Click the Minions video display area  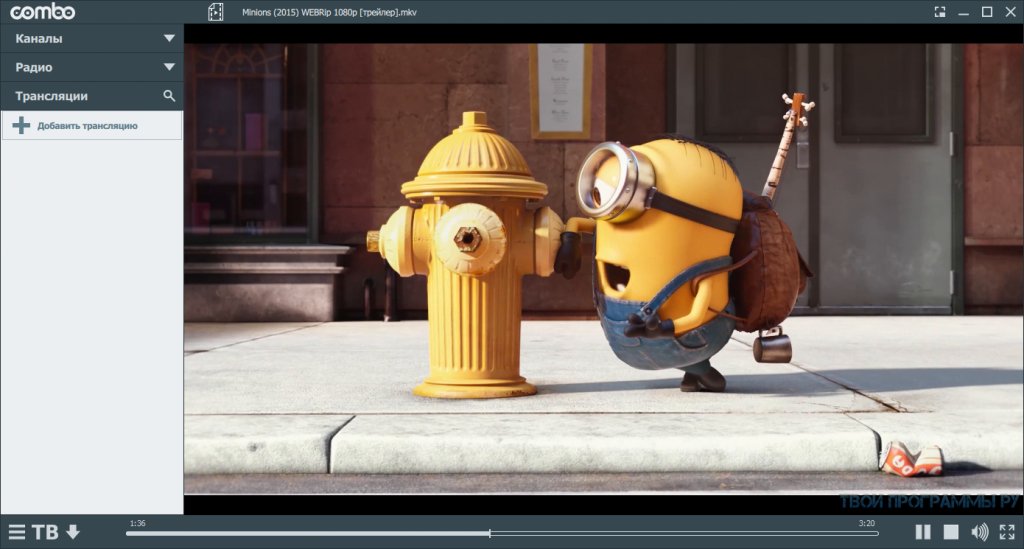[x=603, y=269]
